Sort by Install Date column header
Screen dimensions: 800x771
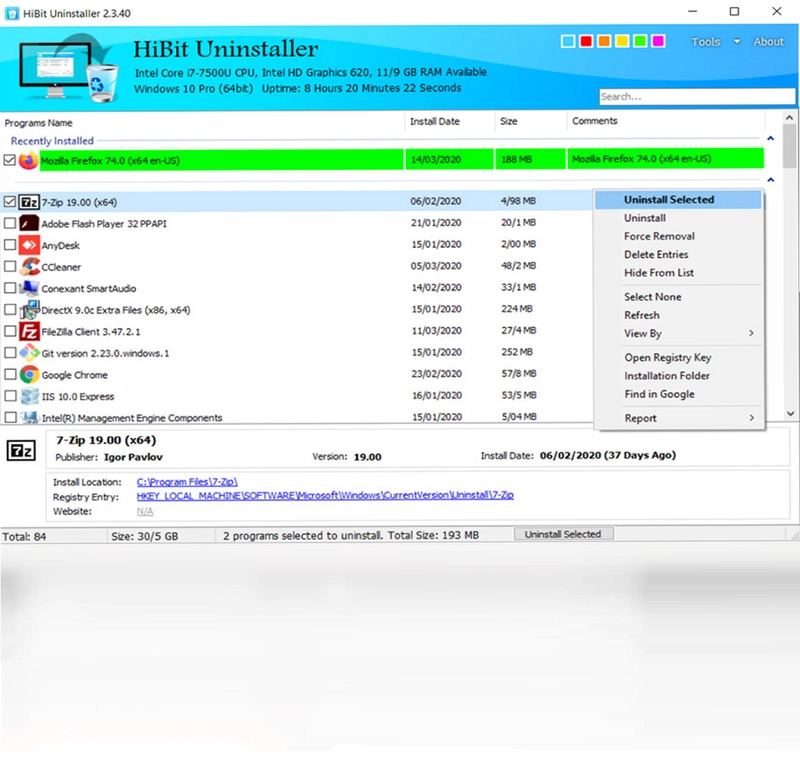tap(435, 121)
